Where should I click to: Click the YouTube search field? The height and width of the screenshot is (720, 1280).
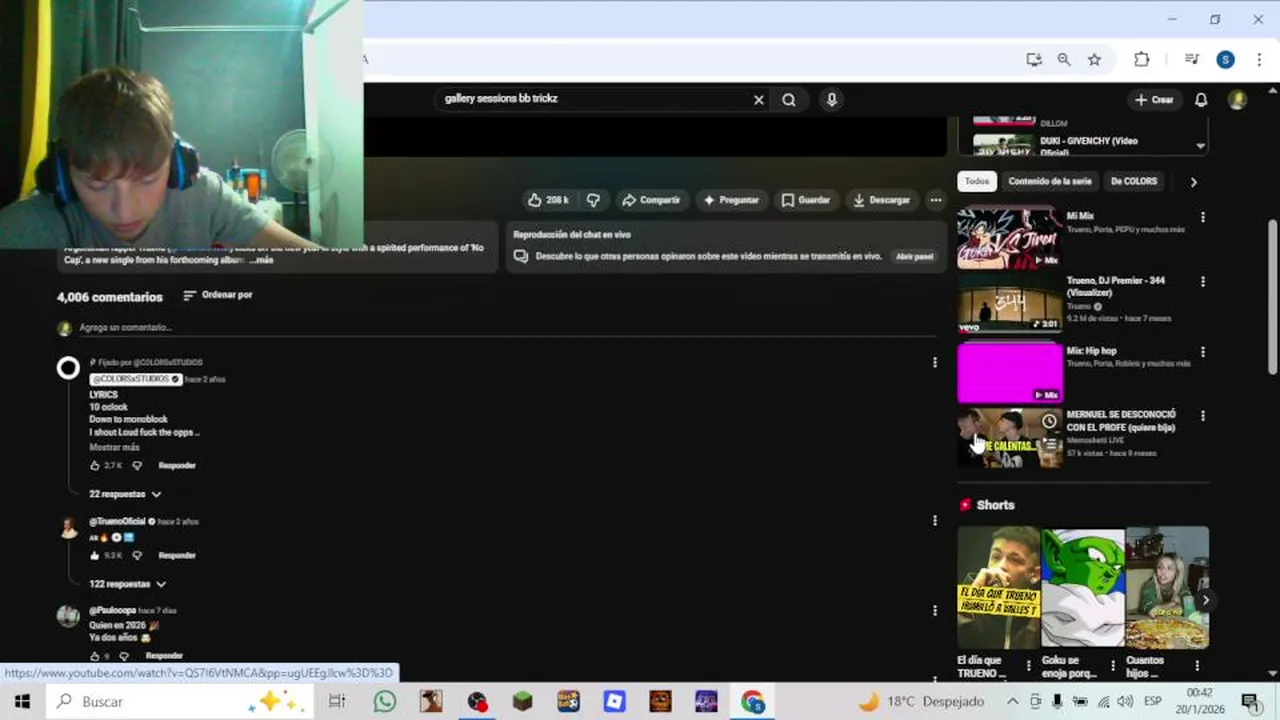pyautogui.click(x=595, y=99)
